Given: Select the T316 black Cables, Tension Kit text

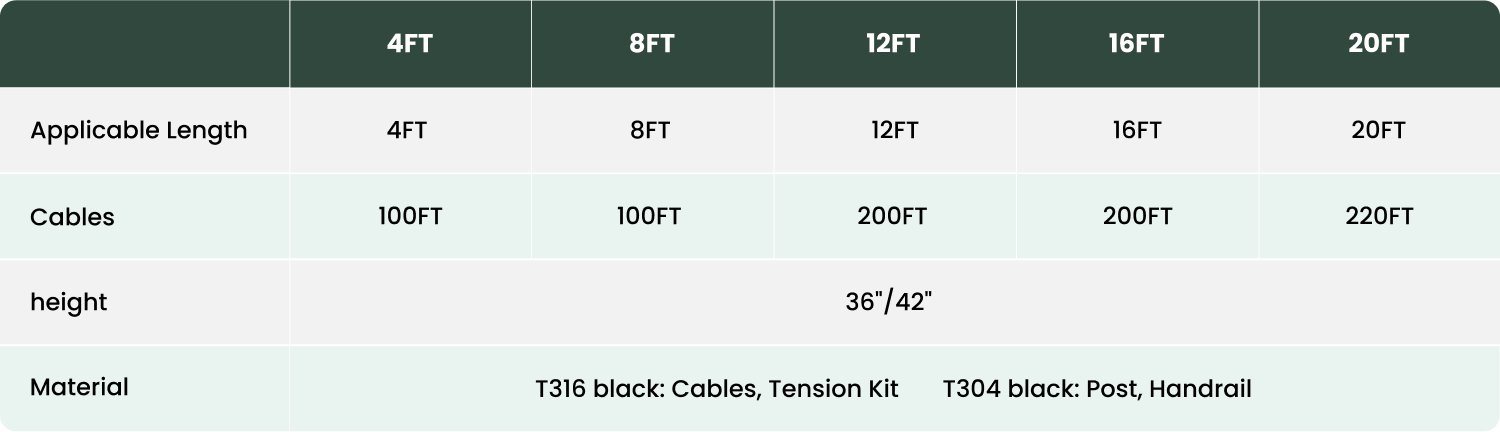Looking at the screenshot, I should [x=717, y=389].
